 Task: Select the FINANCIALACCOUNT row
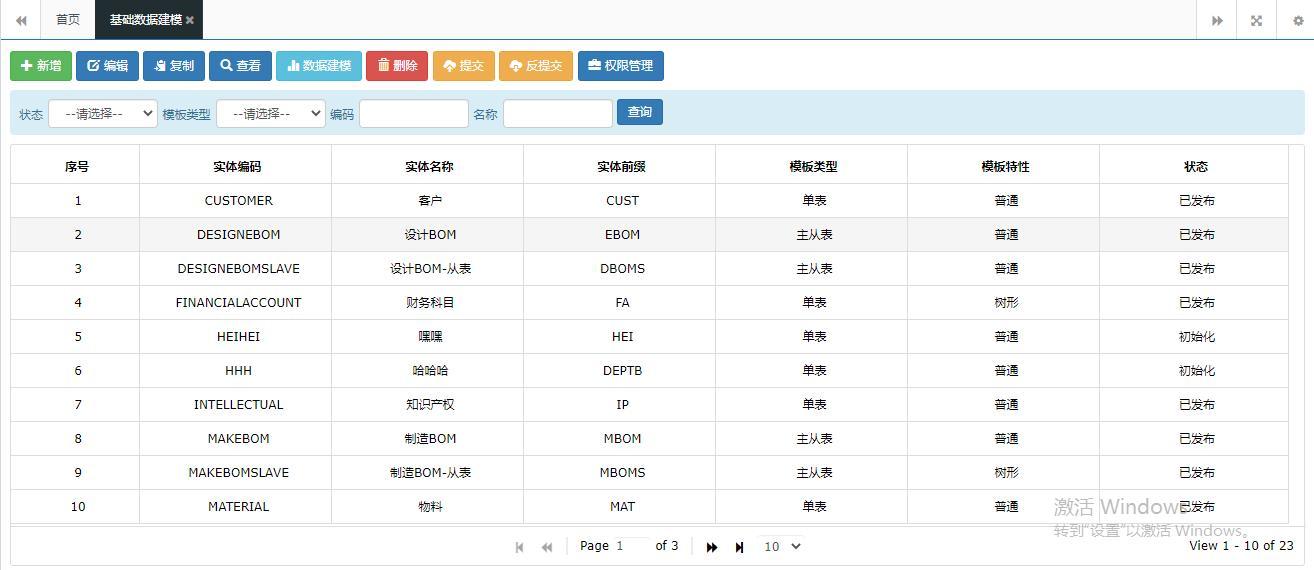[650, 303]
